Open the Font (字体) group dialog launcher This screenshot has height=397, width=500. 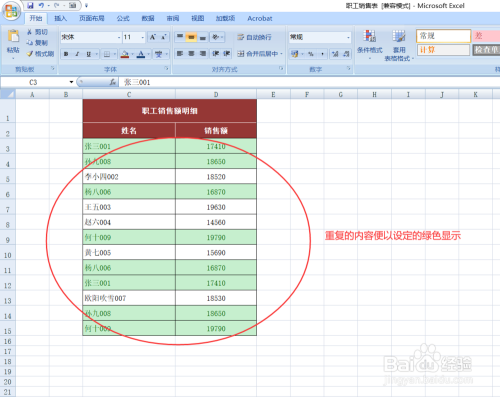tap(166, 68)
